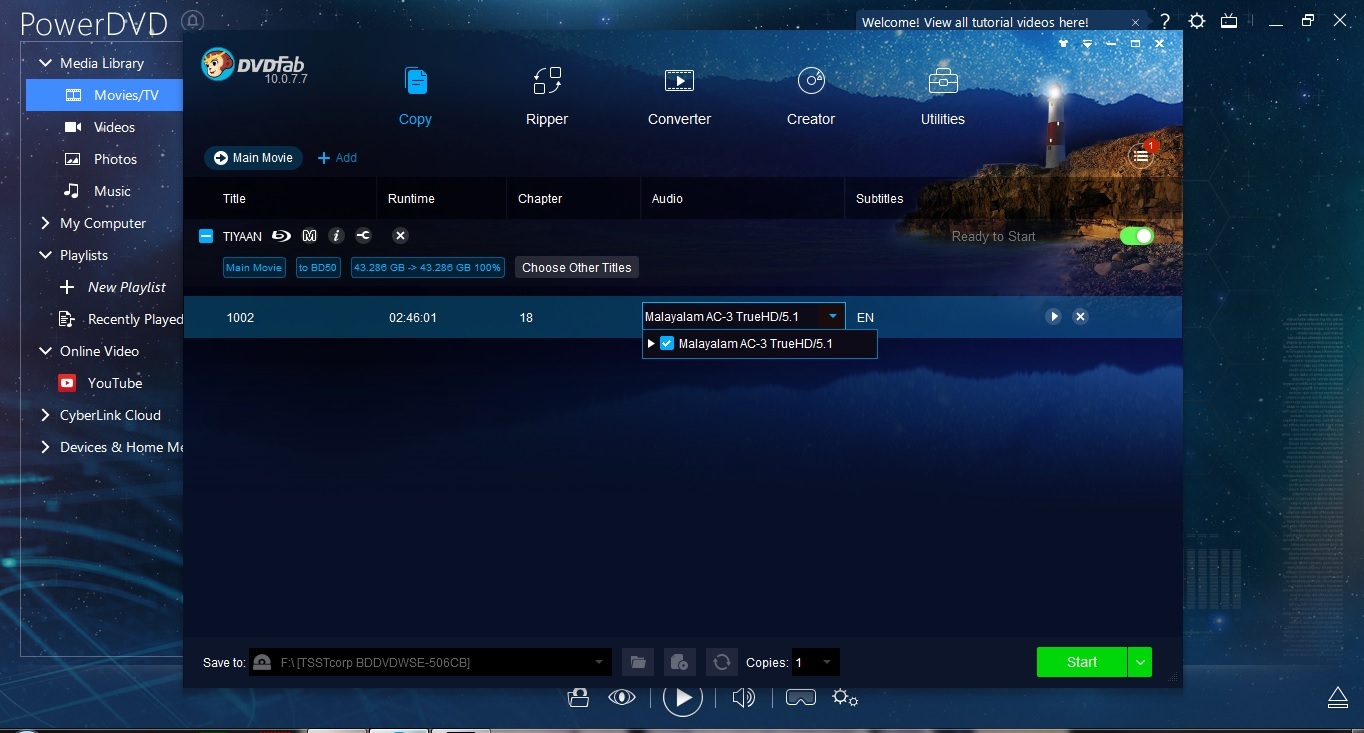1364x733 pixels.
Task: Click the info icon next to TIYAAN
Action: point(337,236)
